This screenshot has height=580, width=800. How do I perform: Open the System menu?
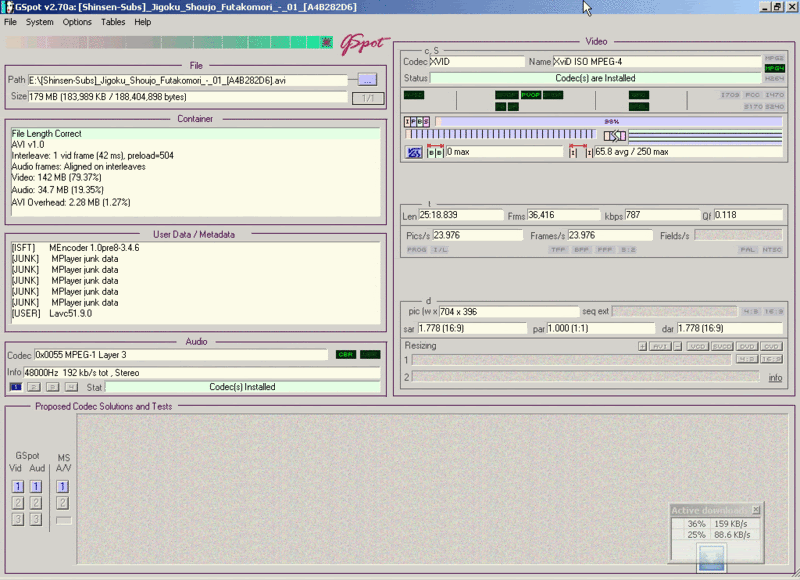click(39, 22)
